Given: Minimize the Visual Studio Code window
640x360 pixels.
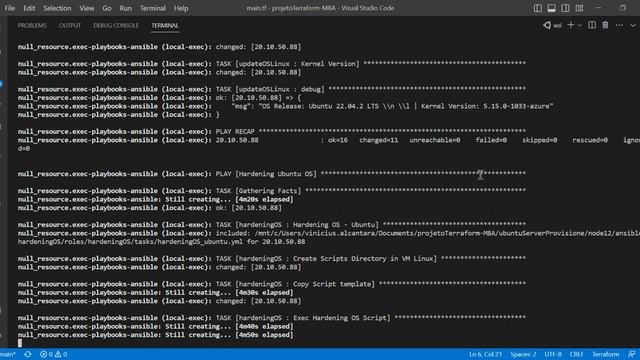Looking at the screenshot, I should click(x=599, y=8).
